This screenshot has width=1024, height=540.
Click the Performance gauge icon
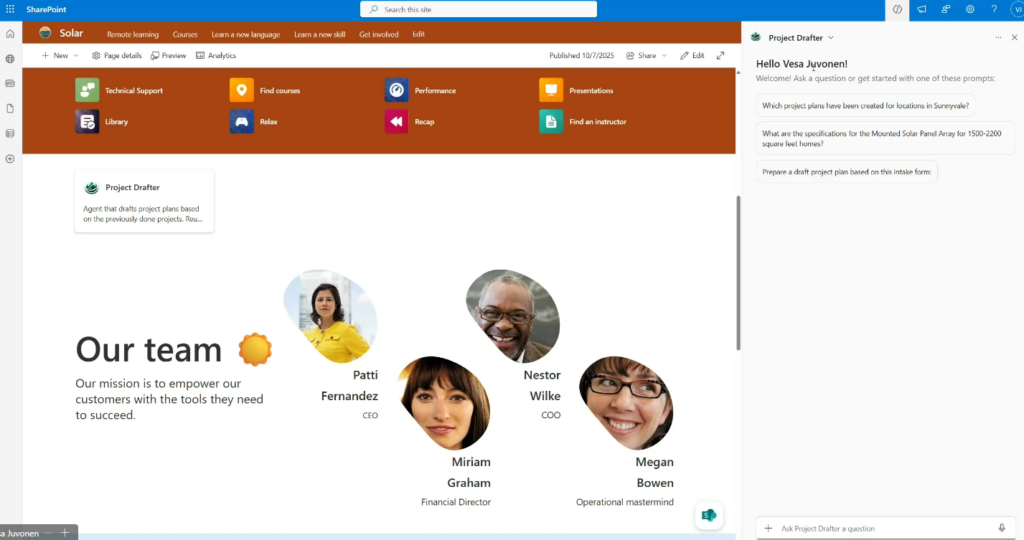click(396, 90)
